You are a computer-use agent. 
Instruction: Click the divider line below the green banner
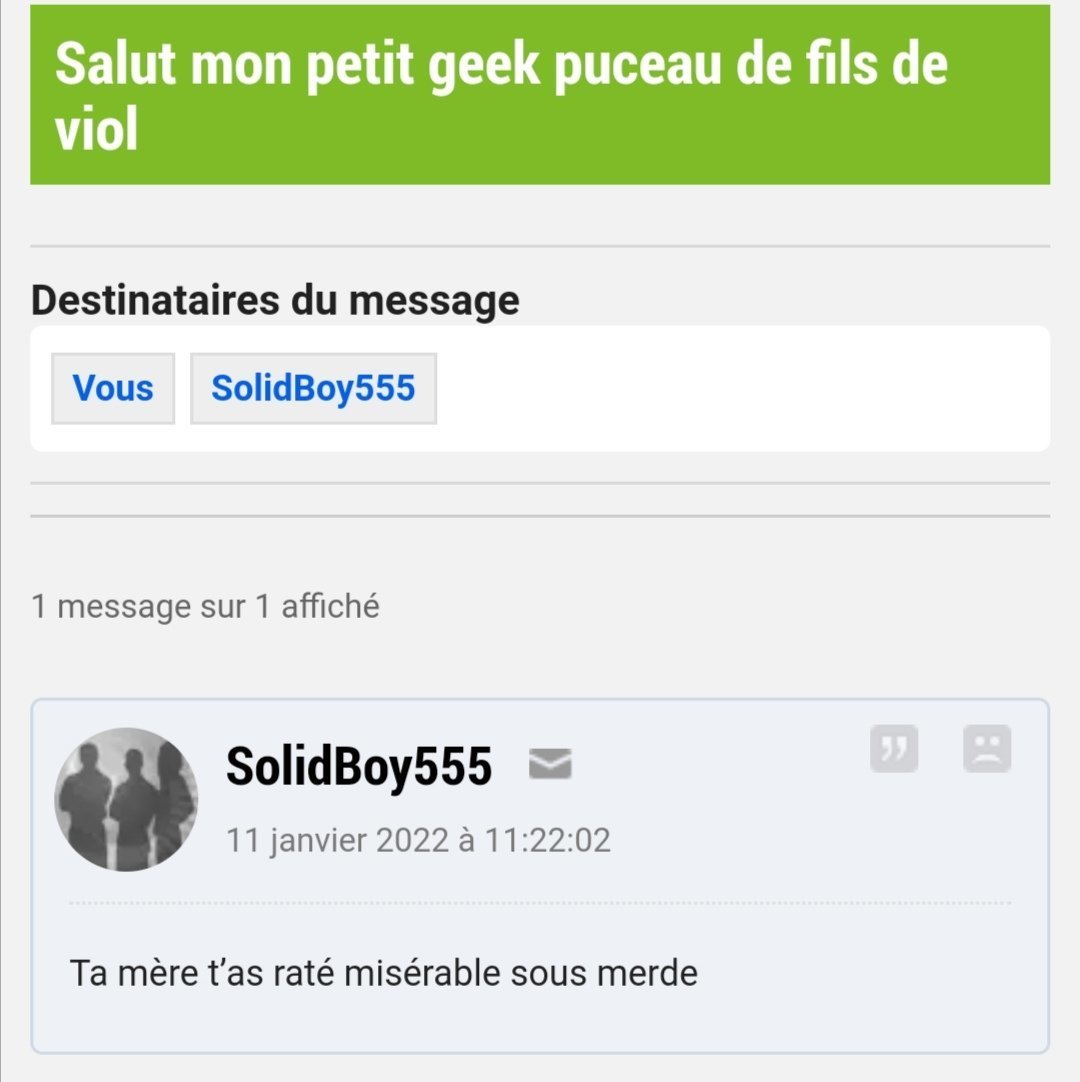pyautogui.click(x=540, y=246)
